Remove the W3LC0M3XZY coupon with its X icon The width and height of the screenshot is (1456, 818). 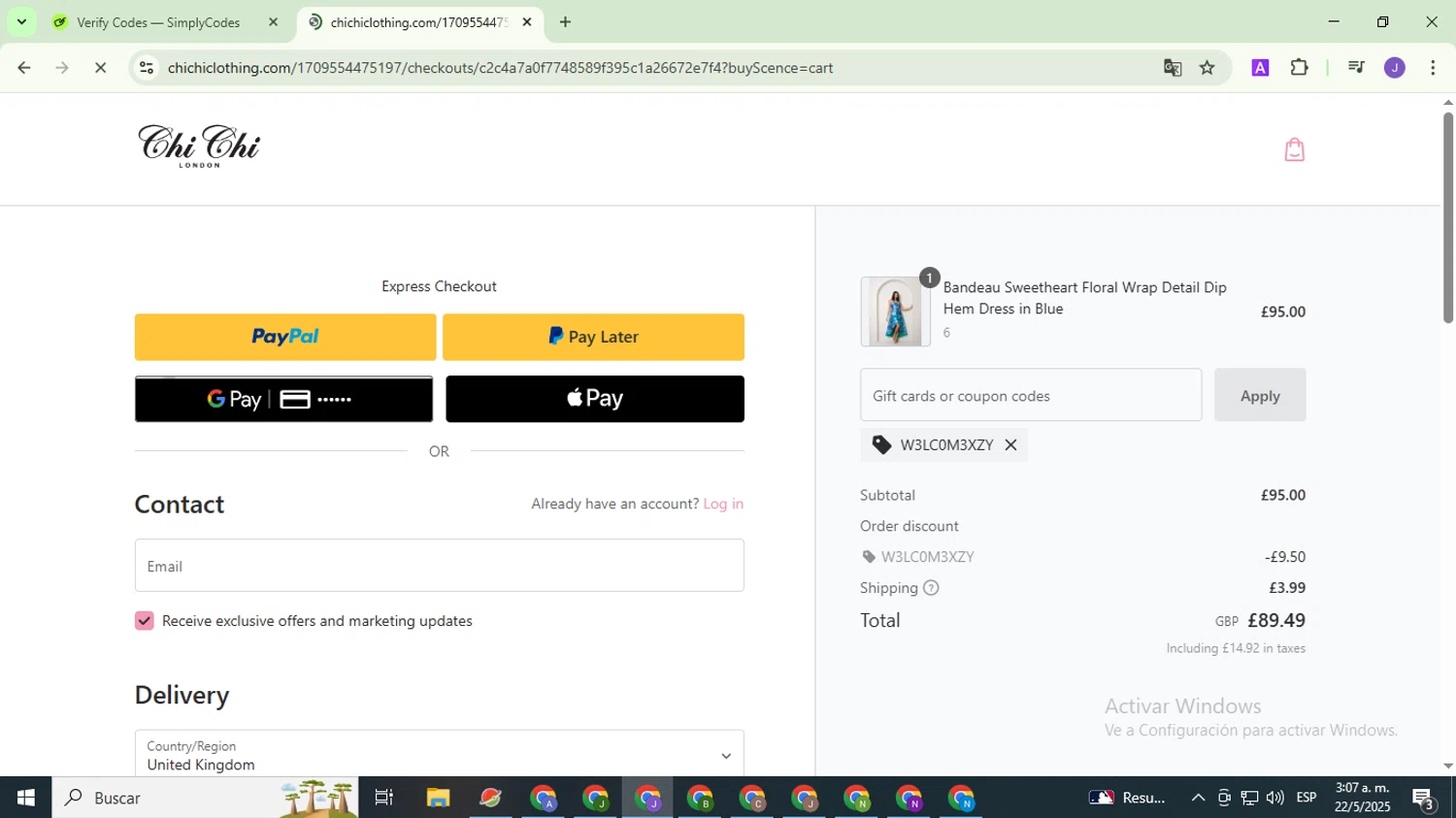[1010, 444]
